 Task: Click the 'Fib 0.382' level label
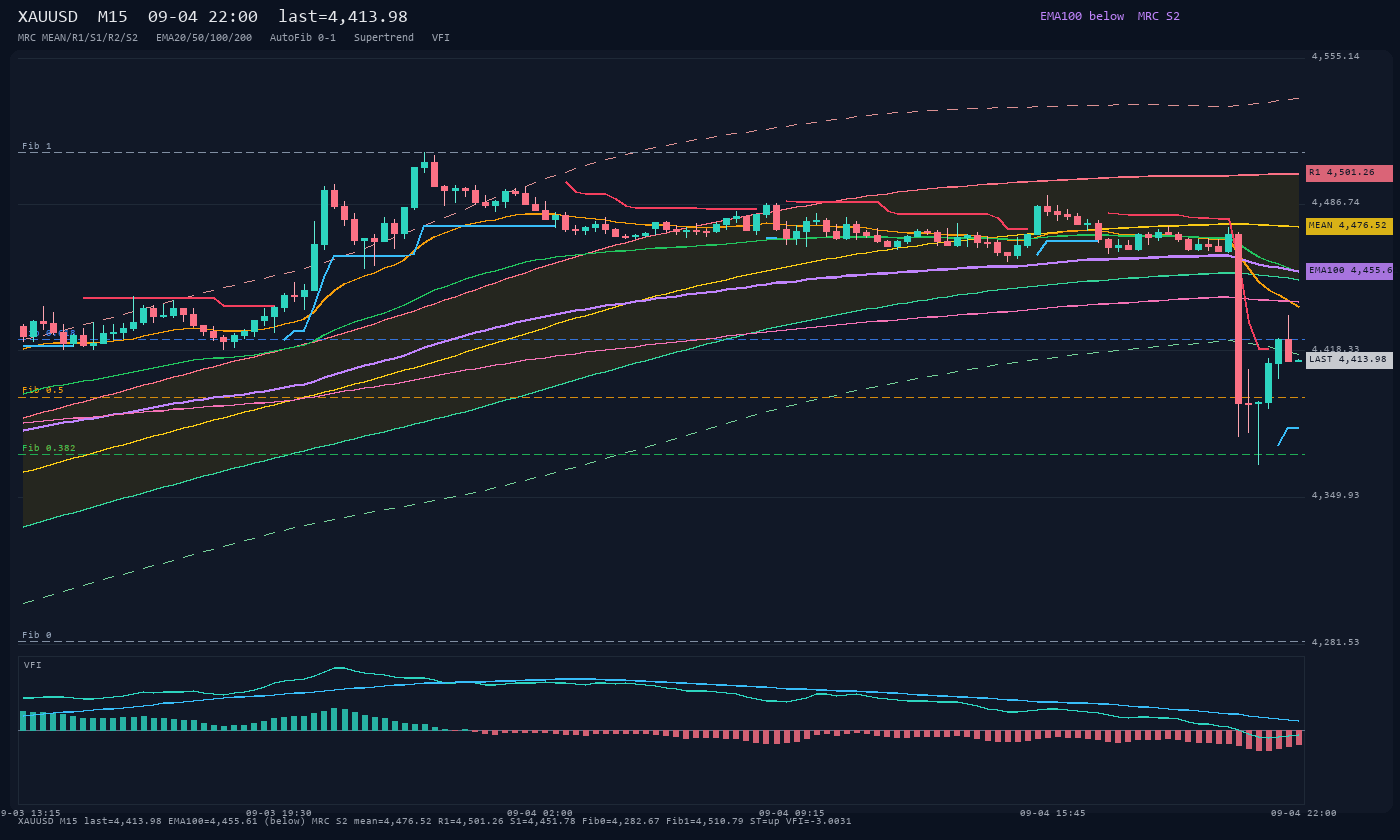(49, 449)
